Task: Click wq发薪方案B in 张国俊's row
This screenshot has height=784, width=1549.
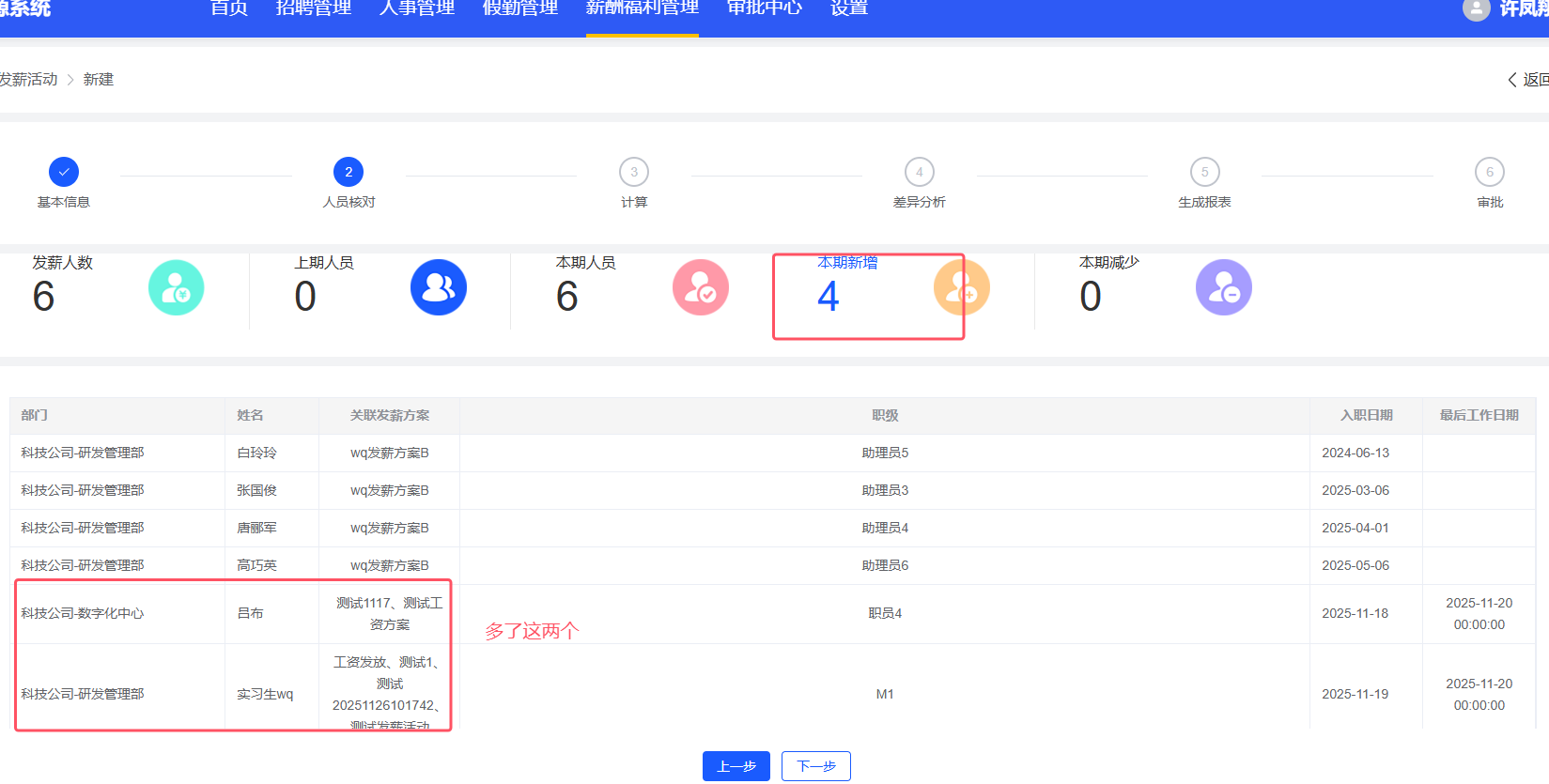Action: coord(390,490)
